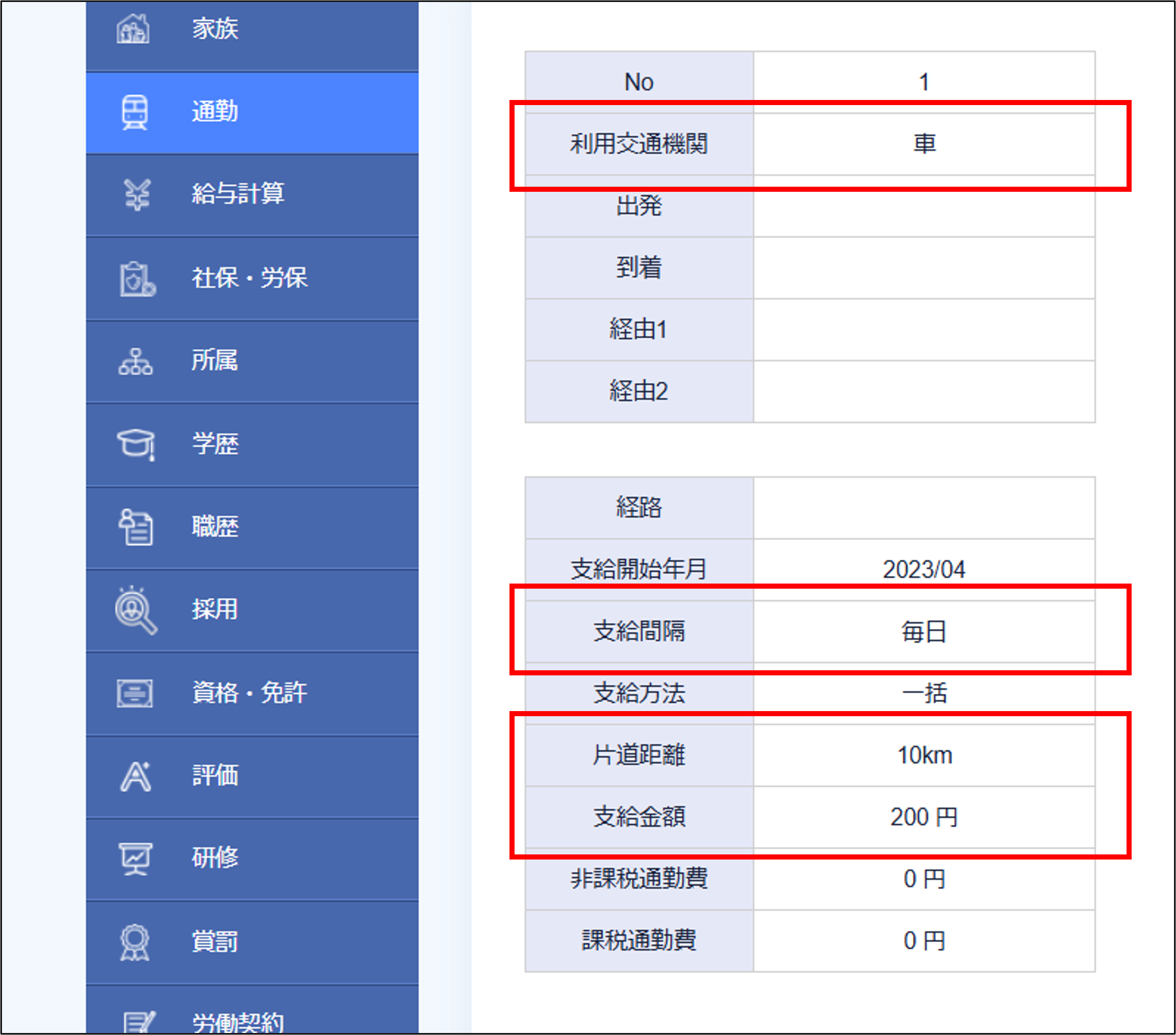
Task: Click the 片道距離 value showing 10km
Action: coord(925,755)
